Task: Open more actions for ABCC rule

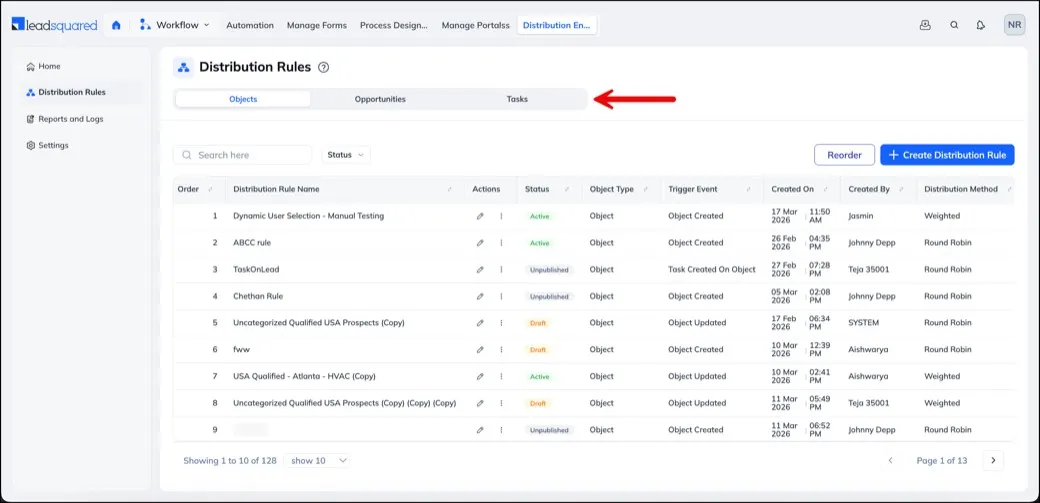Action: coord(501,243)
